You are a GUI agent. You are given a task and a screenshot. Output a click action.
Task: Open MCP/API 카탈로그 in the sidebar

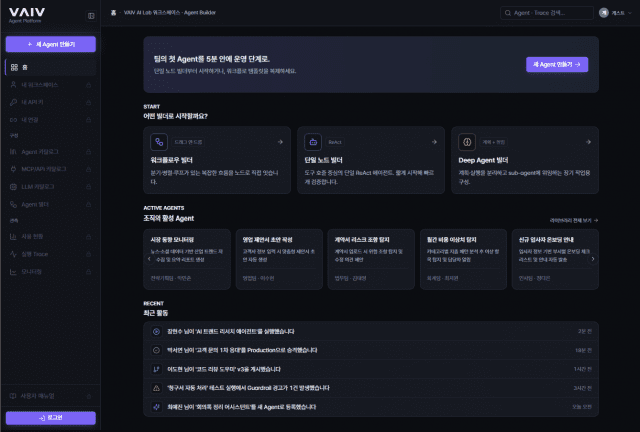click(x=51, y=169)
